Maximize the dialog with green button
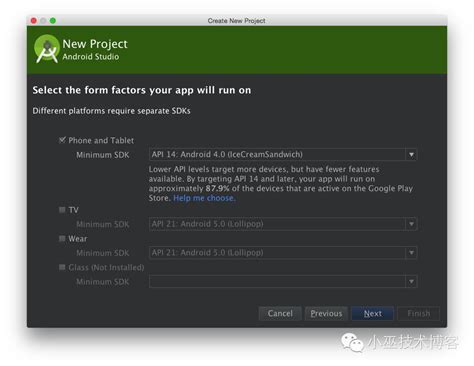474x366 pixels. coord(53,21)
